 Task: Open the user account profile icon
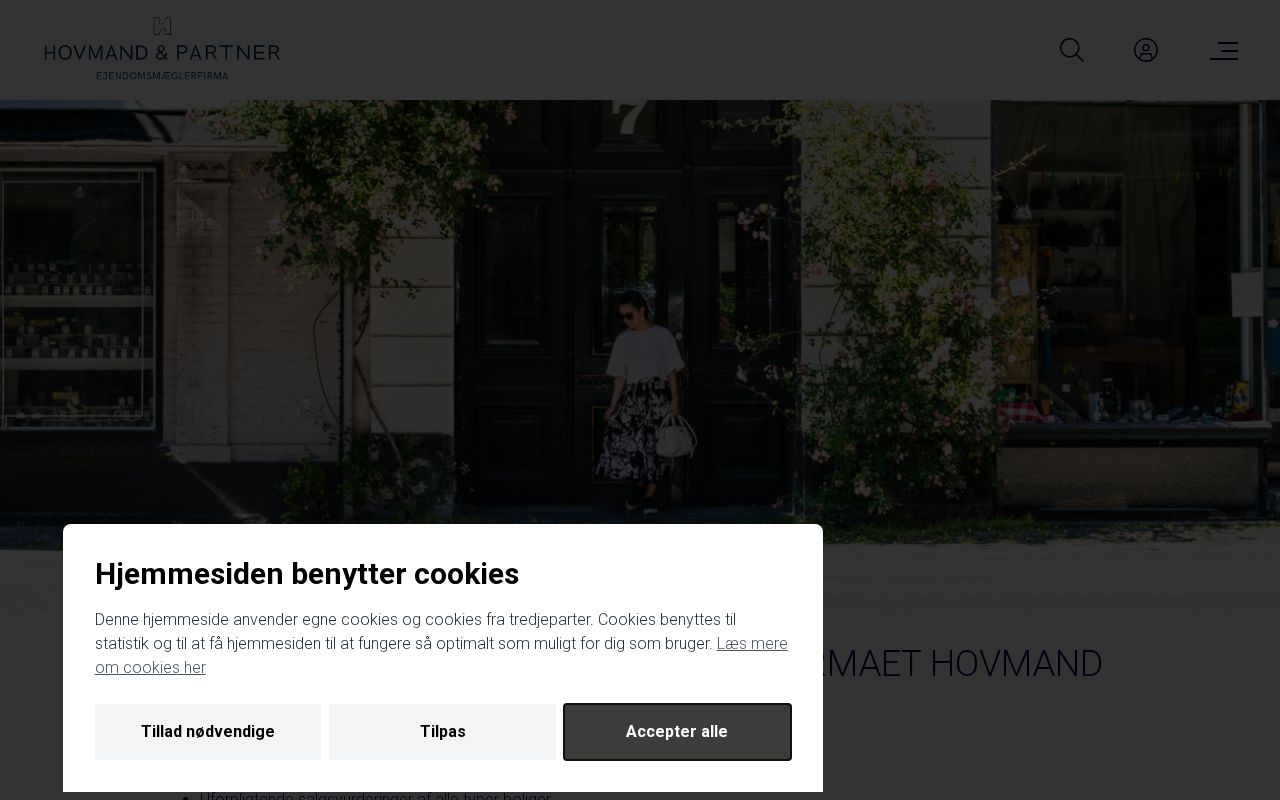tap(1146, 50)
